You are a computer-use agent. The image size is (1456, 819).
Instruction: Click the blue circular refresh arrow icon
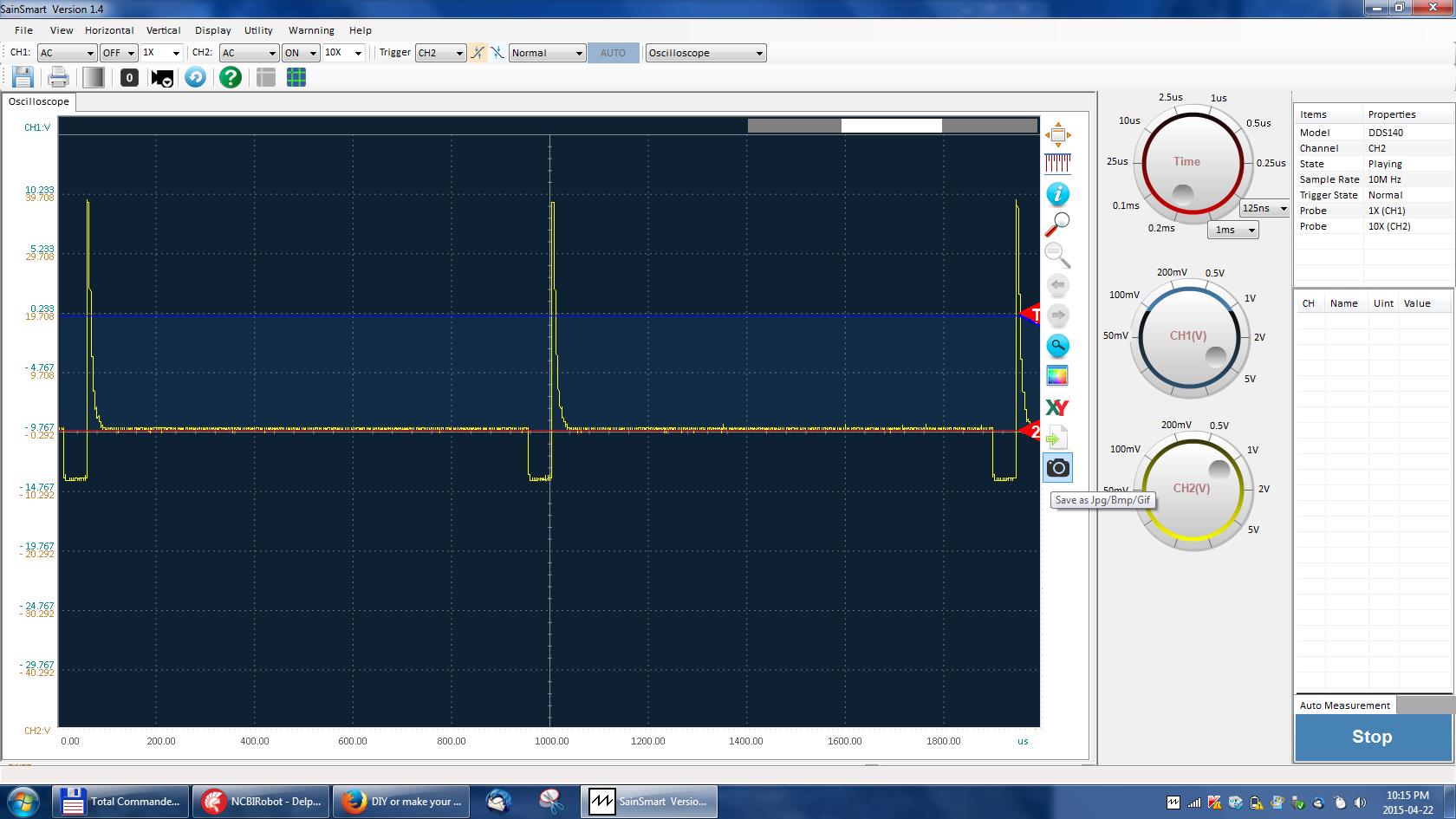point(196,78)
